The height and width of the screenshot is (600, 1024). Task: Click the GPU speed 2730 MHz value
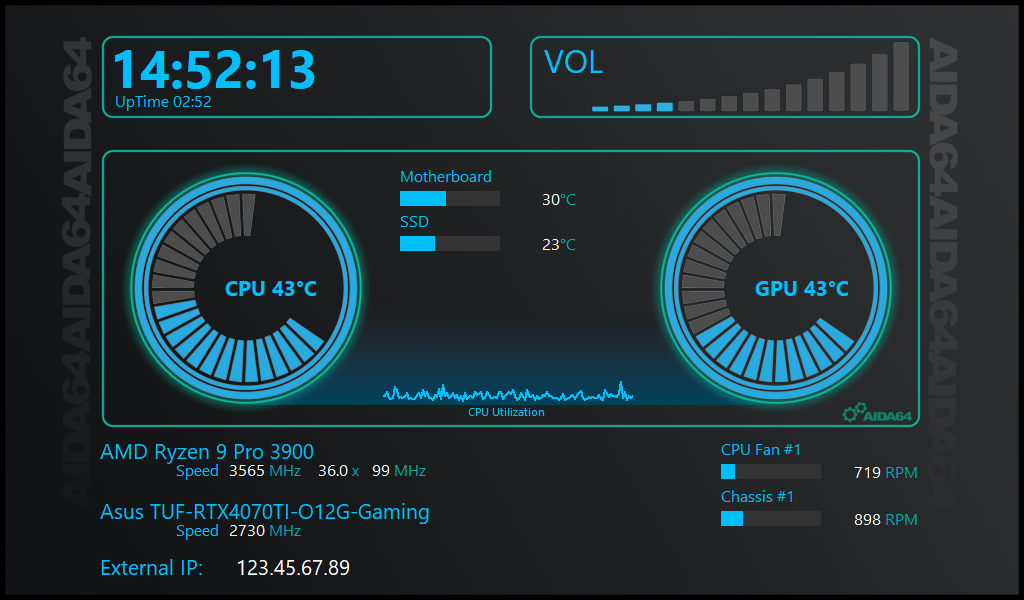264,531
